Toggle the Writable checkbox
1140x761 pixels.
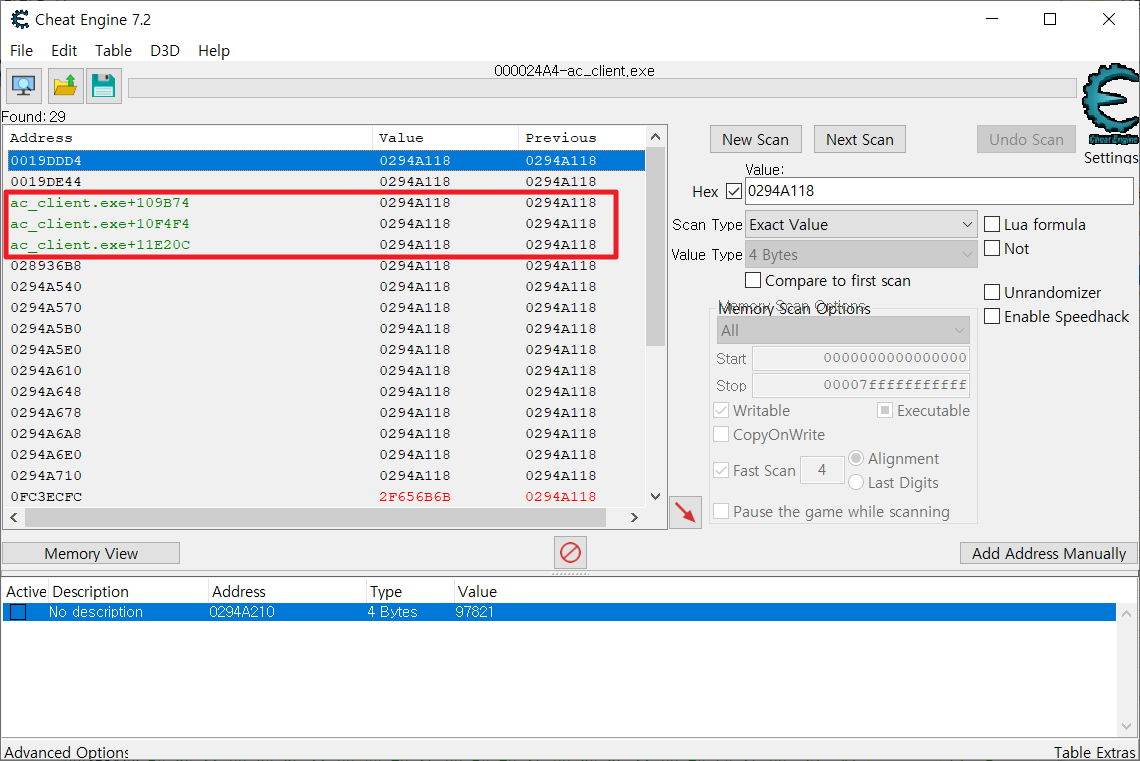click(x=721, y=410)
